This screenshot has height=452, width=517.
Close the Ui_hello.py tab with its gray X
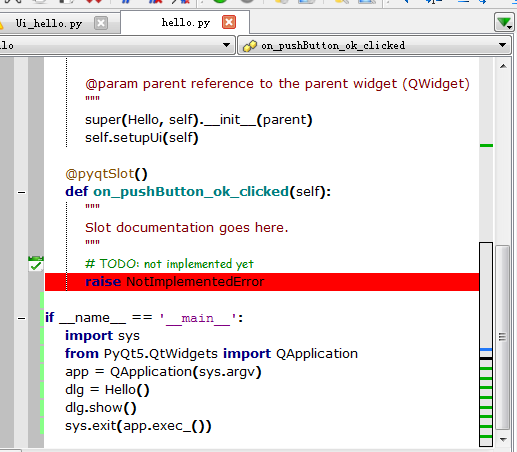(x=101, y=23)
